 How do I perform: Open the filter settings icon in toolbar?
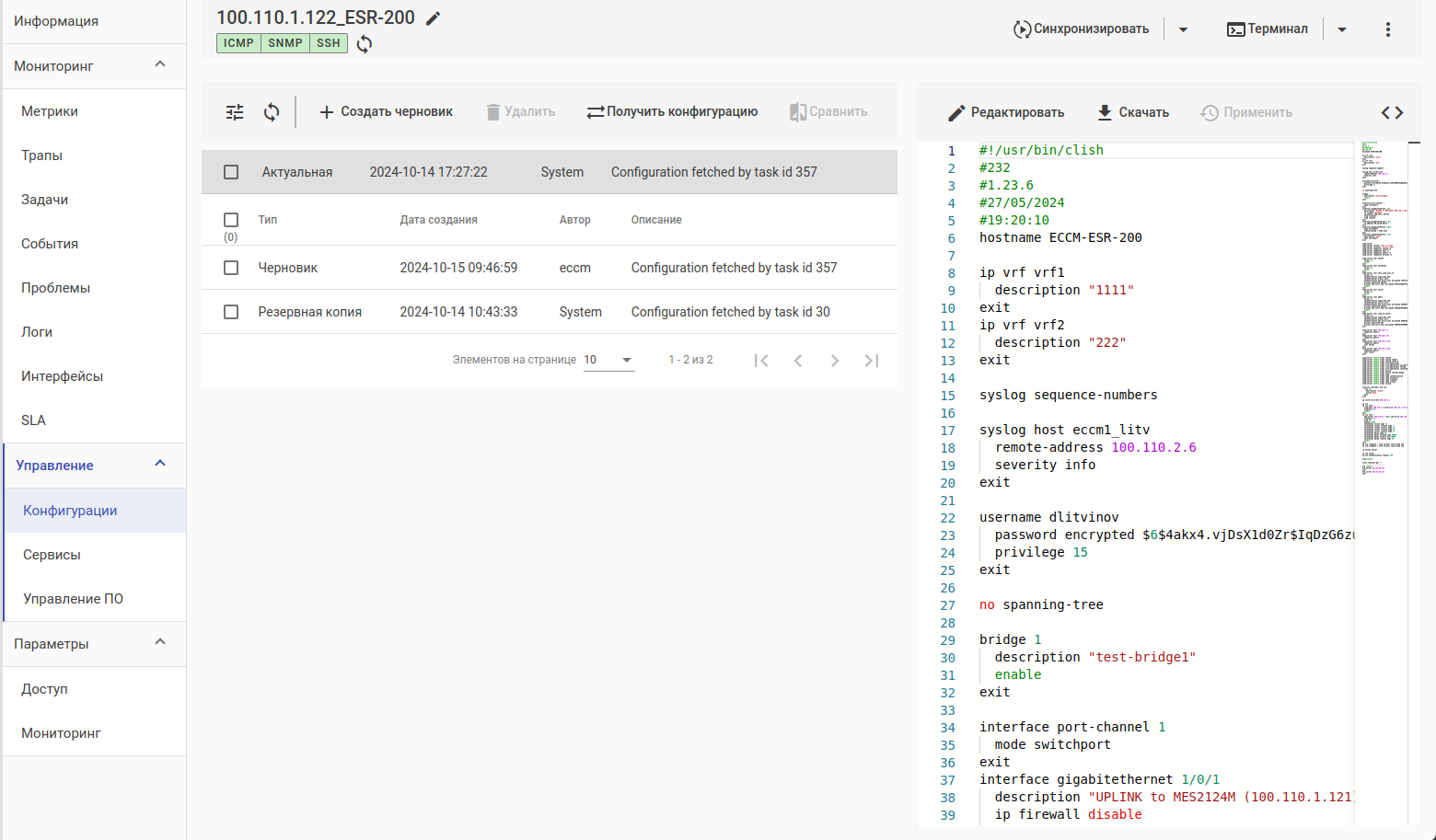pyautogui.click(x=235, y=112)
